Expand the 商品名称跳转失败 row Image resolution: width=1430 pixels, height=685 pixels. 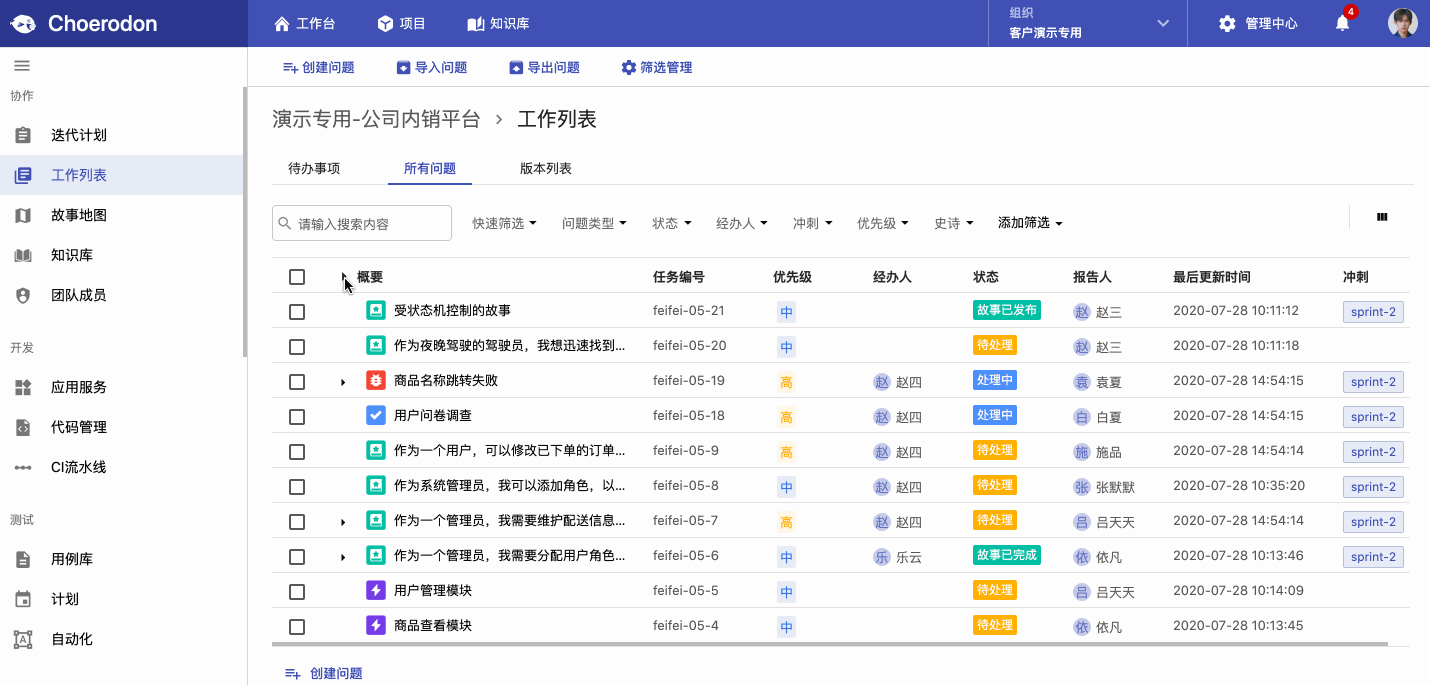(343, 380)
